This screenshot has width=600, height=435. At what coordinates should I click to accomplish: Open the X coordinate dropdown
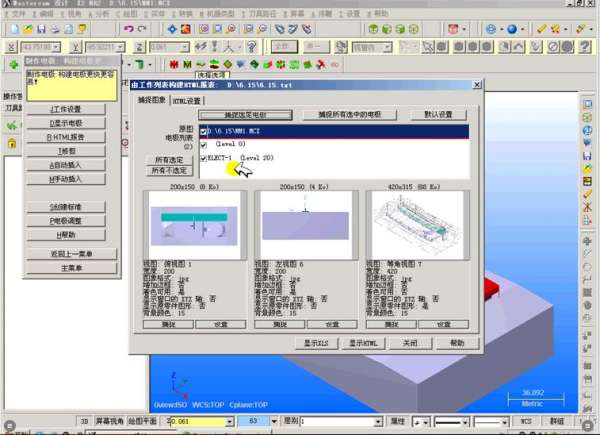(x=57, y=47)
